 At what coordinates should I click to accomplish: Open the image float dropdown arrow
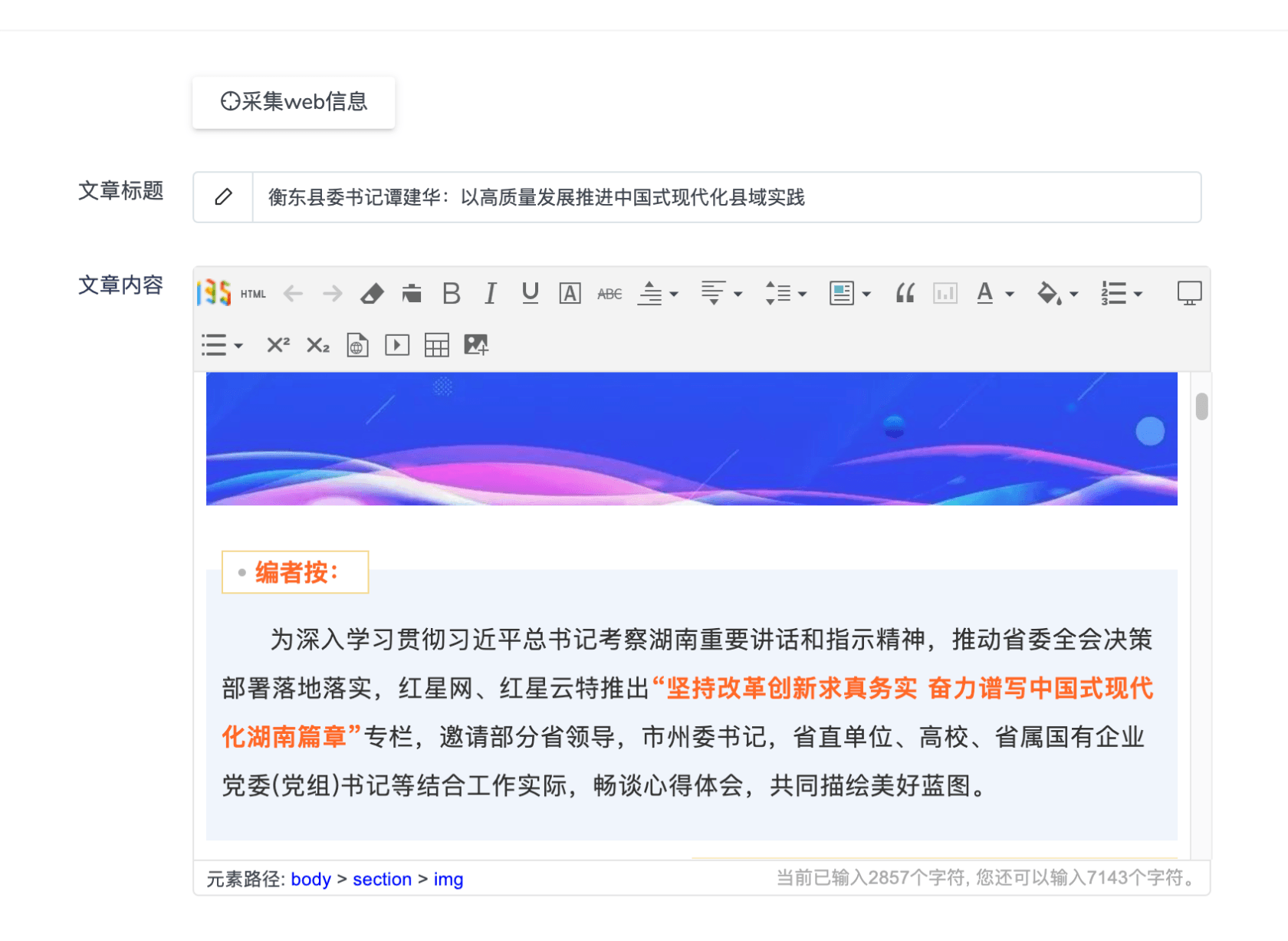click(x=866, y=294)
